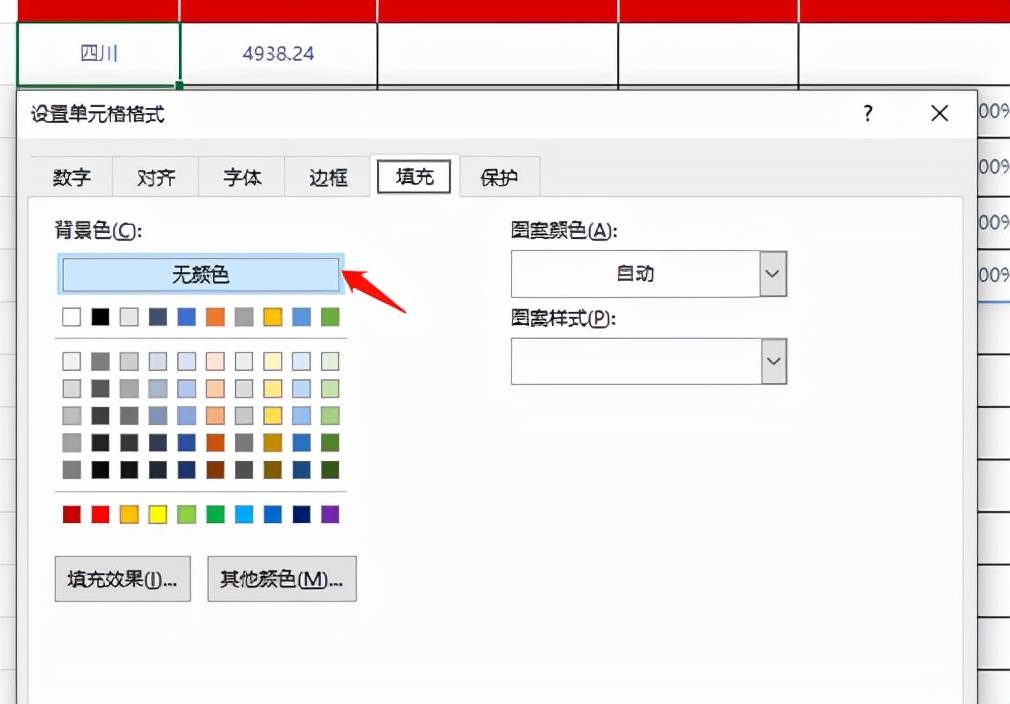Pick the yellow standard color swatch
1010x704 pixels.
click(x=157, y=514)
